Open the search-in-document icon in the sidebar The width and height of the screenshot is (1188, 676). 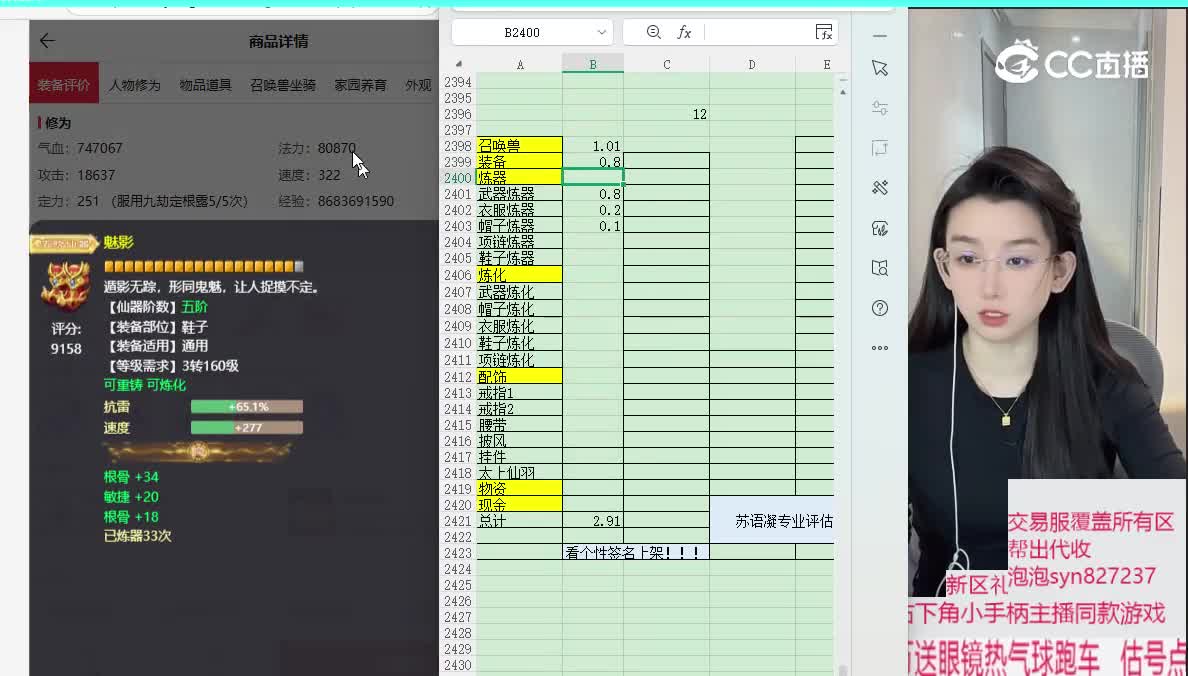(x=879, y=267)
